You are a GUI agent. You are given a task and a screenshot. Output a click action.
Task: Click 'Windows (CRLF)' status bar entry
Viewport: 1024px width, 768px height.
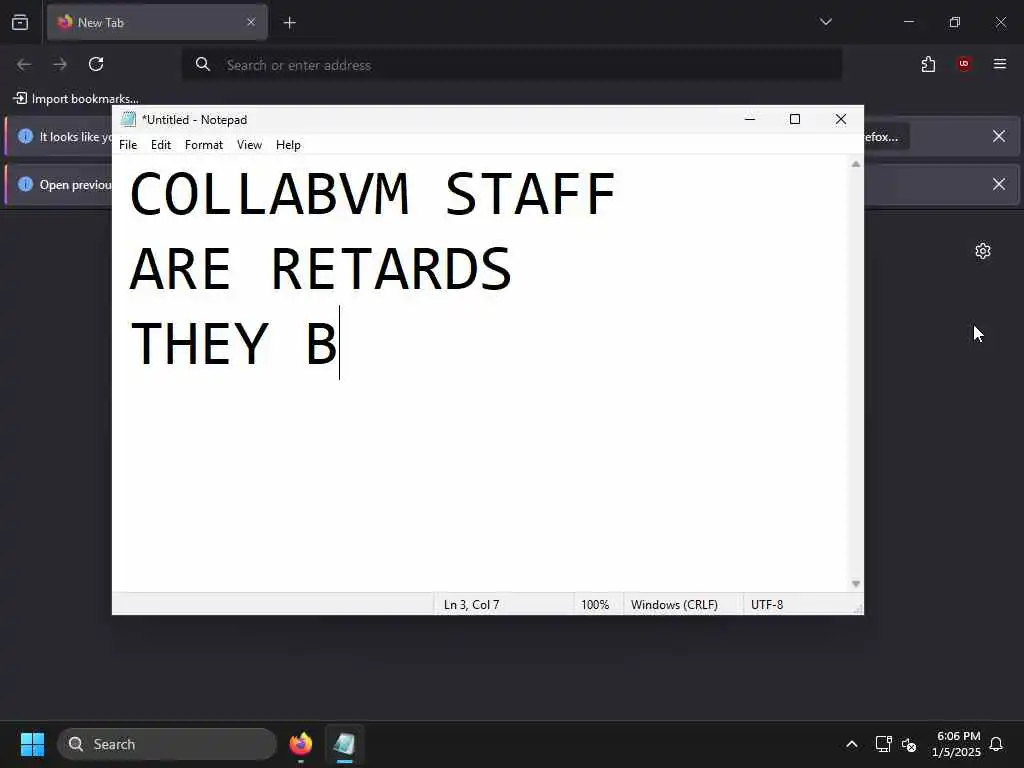tap(674, 605)
